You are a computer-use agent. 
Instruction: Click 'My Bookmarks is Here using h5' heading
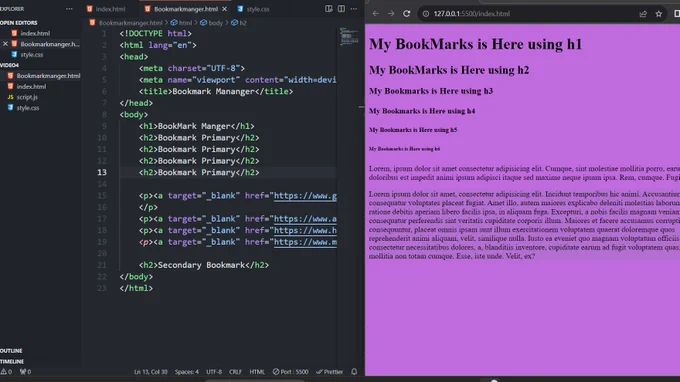(413, 130)
